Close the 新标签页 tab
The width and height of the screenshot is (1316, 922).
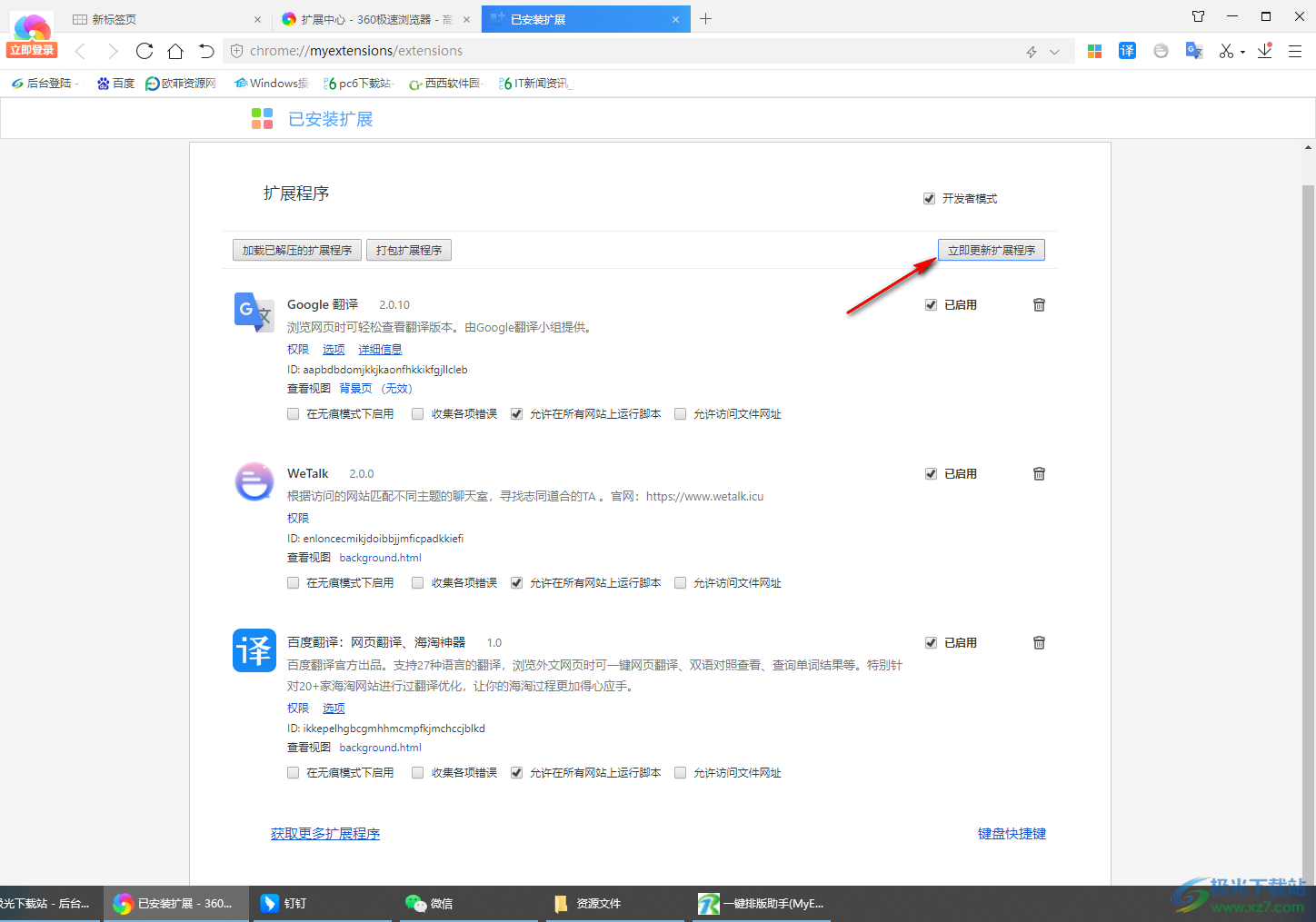(257, 19)
